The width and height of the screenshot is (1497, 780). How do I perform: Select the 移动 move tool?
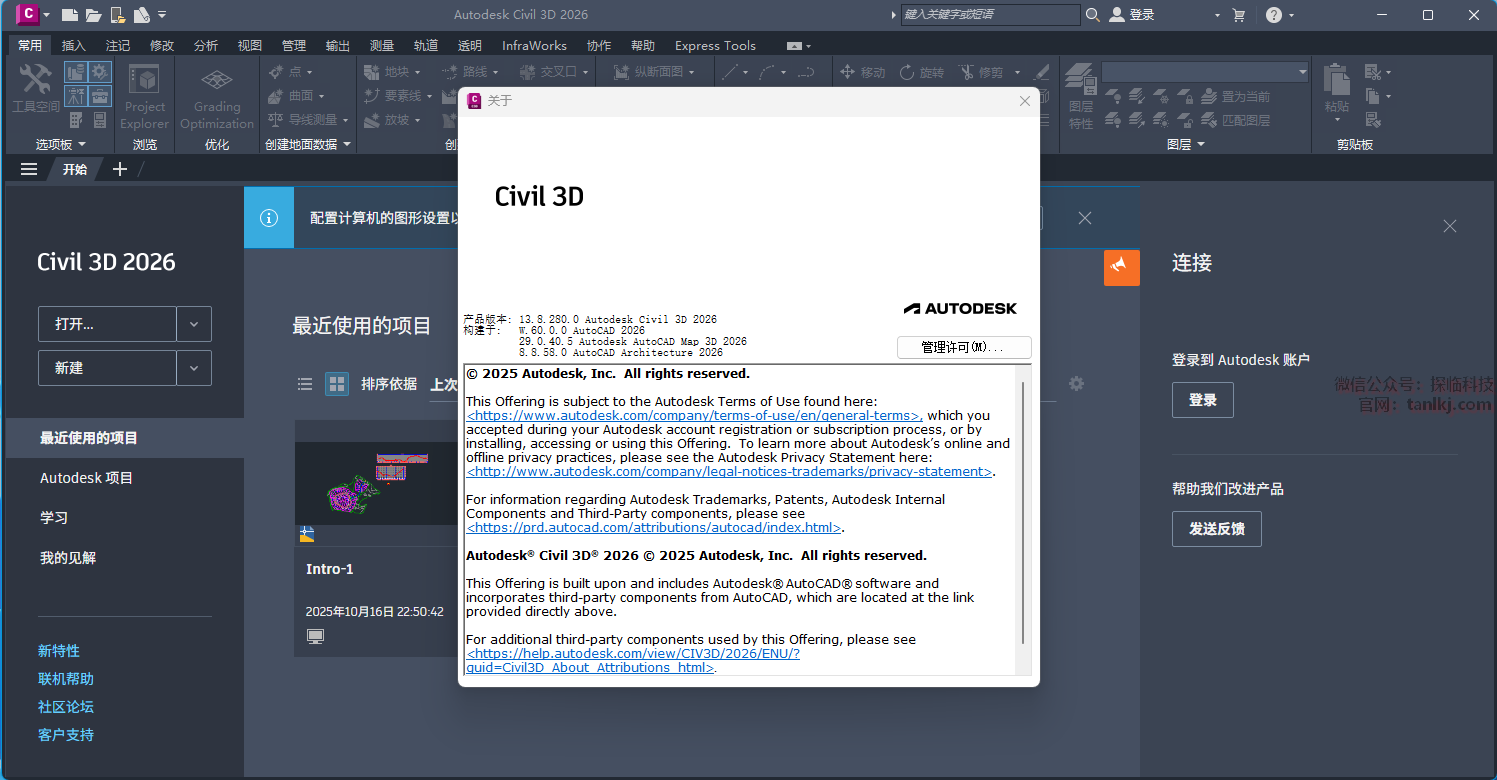click(862, 72)
